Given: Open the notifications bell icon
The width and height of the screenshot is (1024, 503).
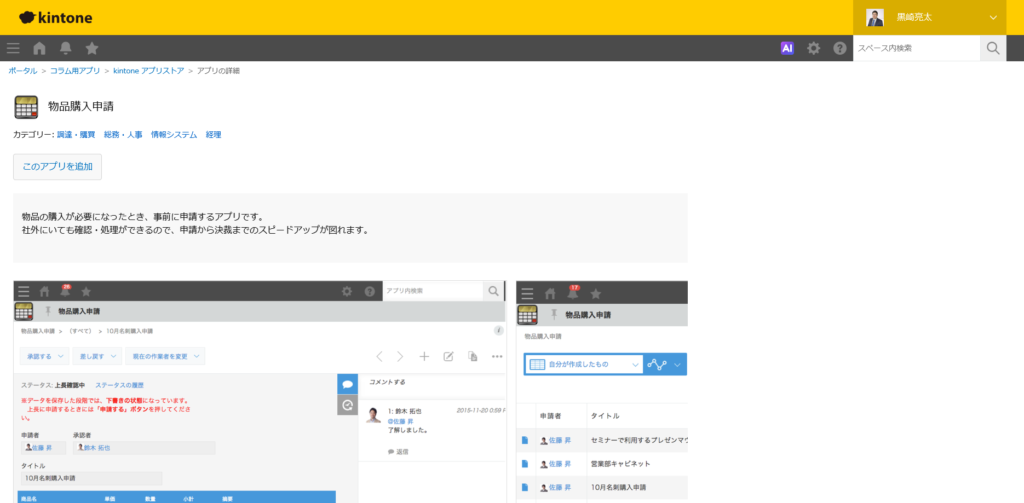Looking at the screenshot, I should pyautogui.click(x=65, y=48).
